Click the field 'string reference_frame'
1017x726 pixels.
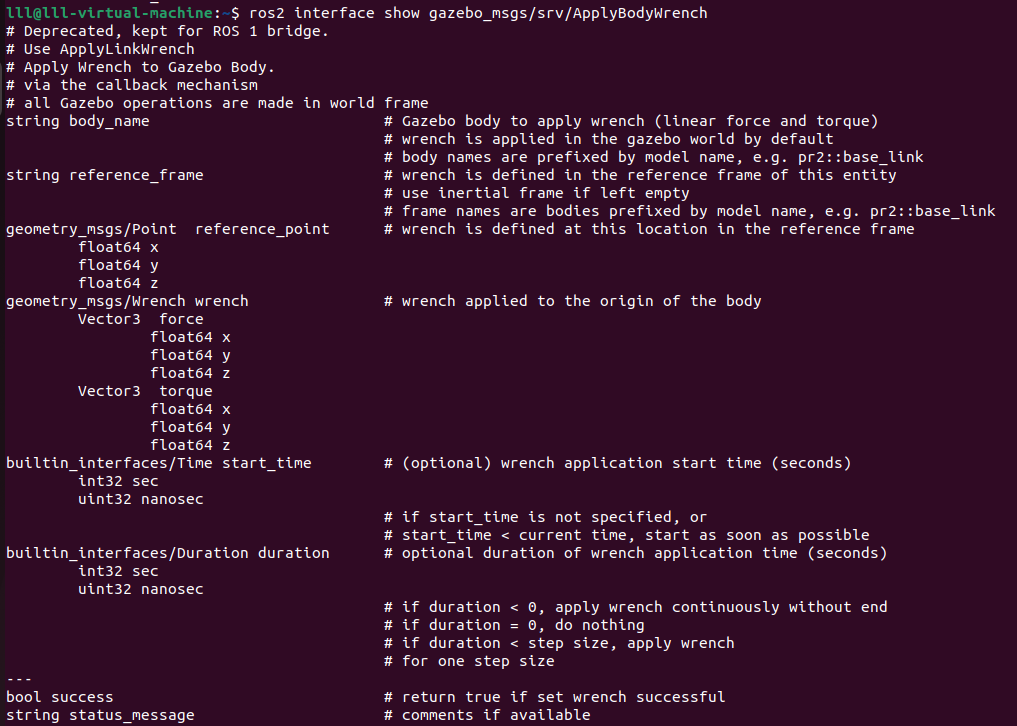click(104, 175)
